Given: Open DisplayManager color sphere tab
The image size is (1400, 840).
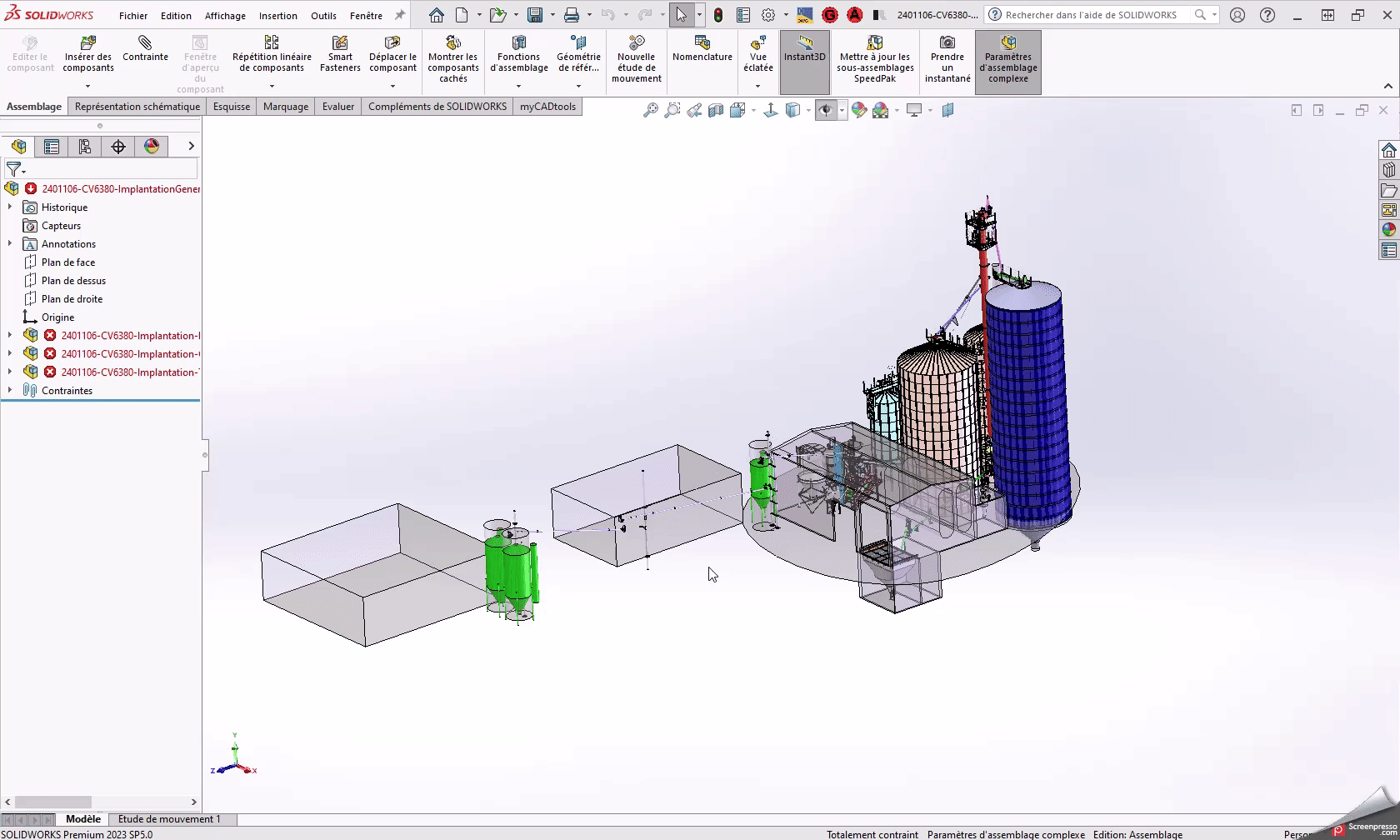Looking at the screenshot, I should (x=152, y=147).
